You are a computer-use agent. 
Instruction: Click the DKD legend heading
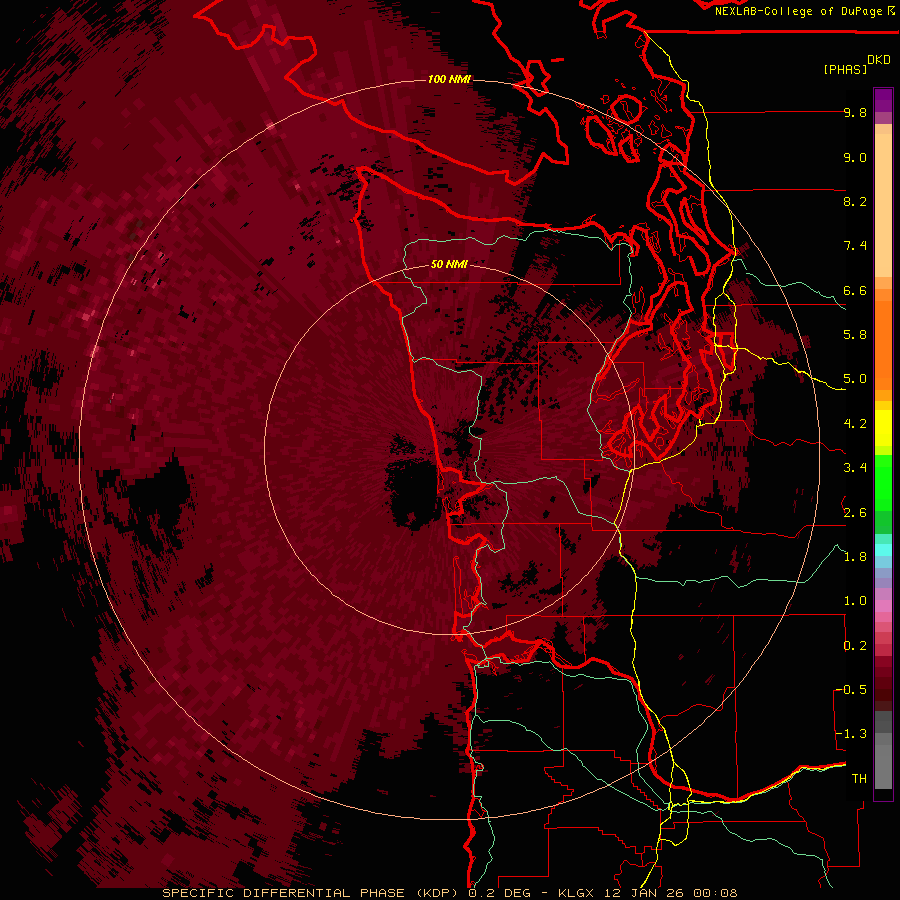[879, 60]
